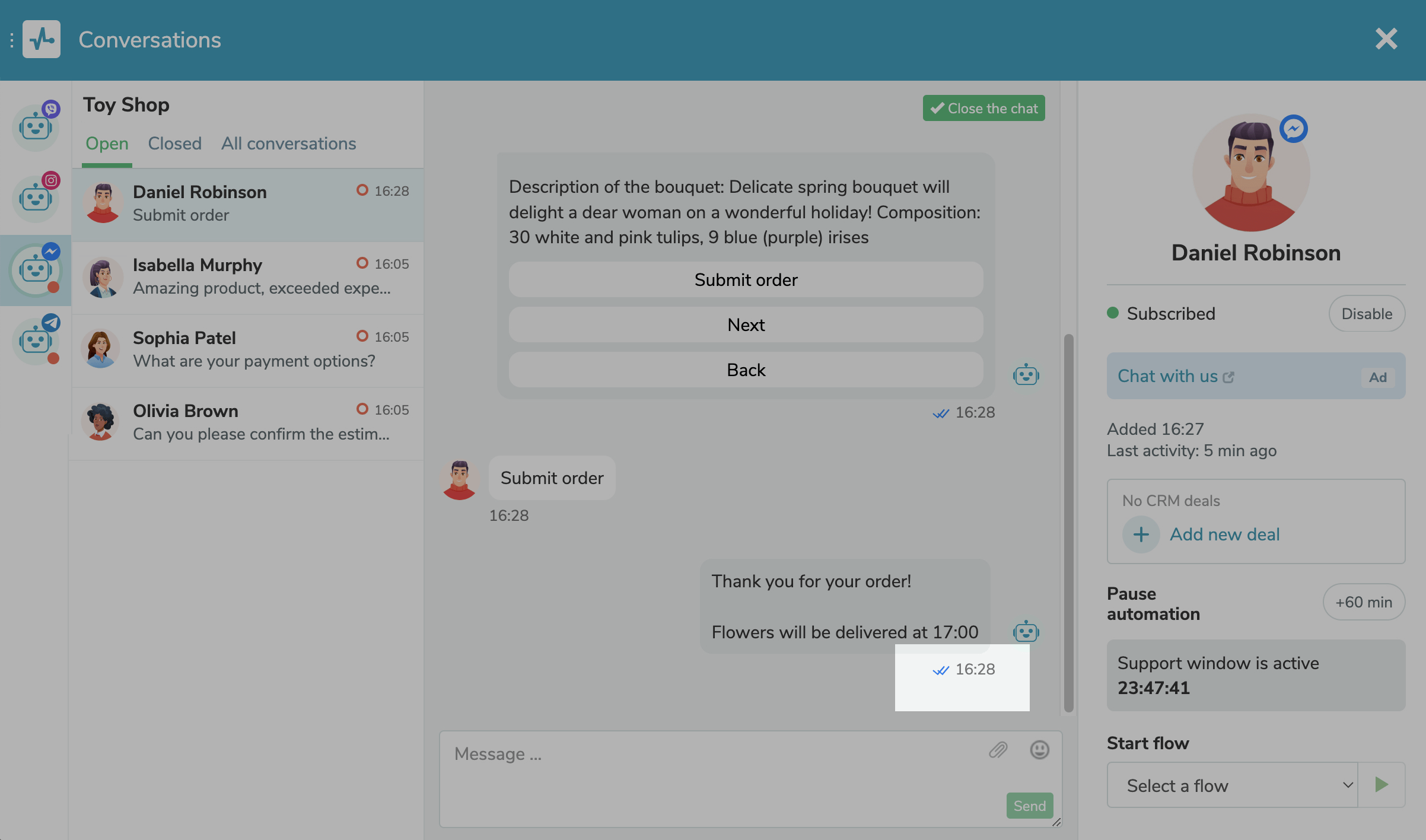Close the chat using the green button
The height and width of the screenshot is (840, 1426).
(984, 108)
